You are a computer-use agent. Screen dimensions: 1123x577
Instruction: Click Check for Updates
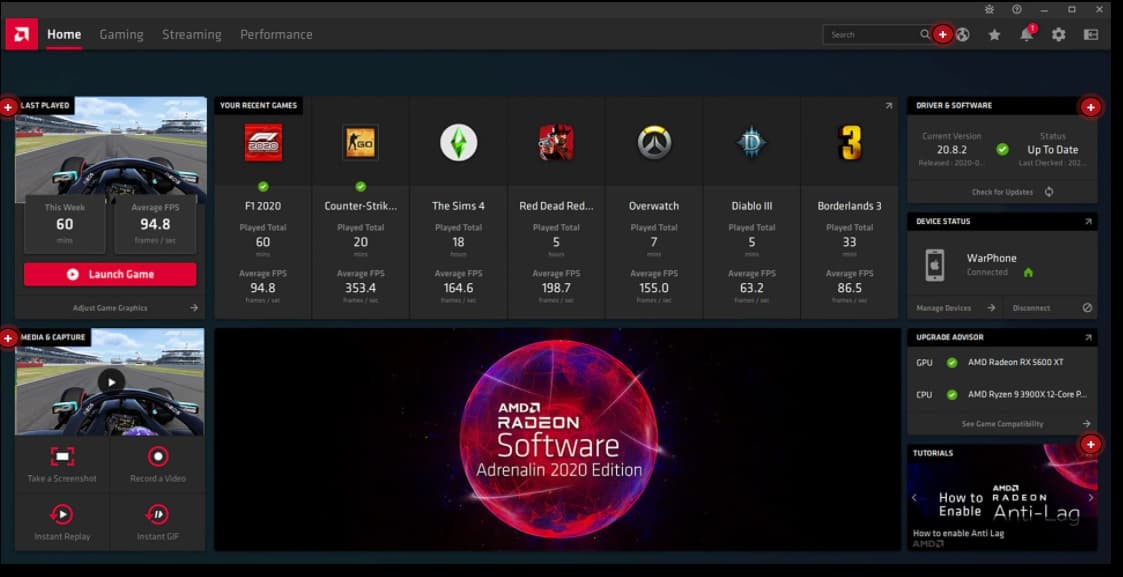pyautogui.click(x=1002, y=192)
